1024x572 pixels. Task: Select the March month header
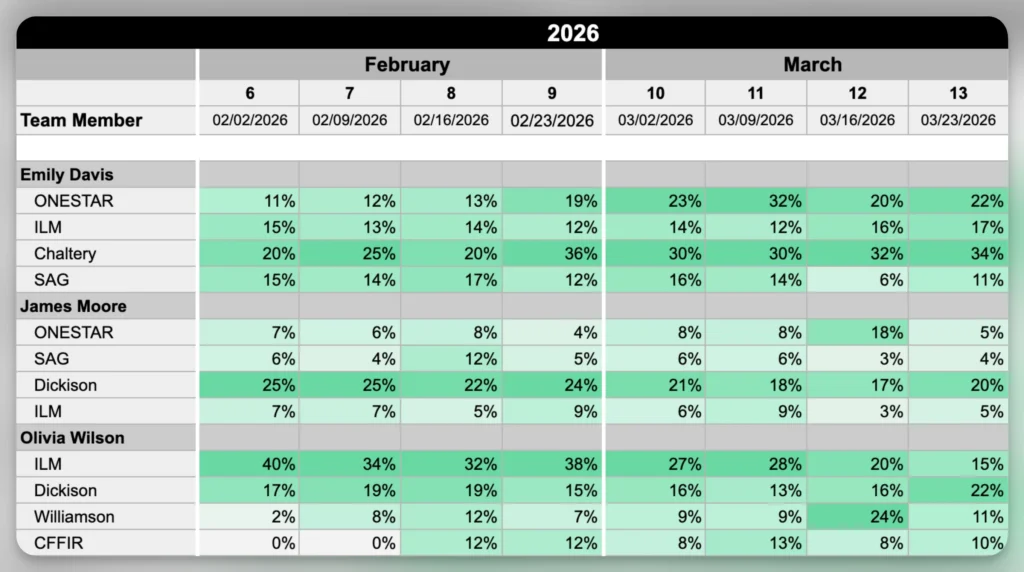pos(812,65)
